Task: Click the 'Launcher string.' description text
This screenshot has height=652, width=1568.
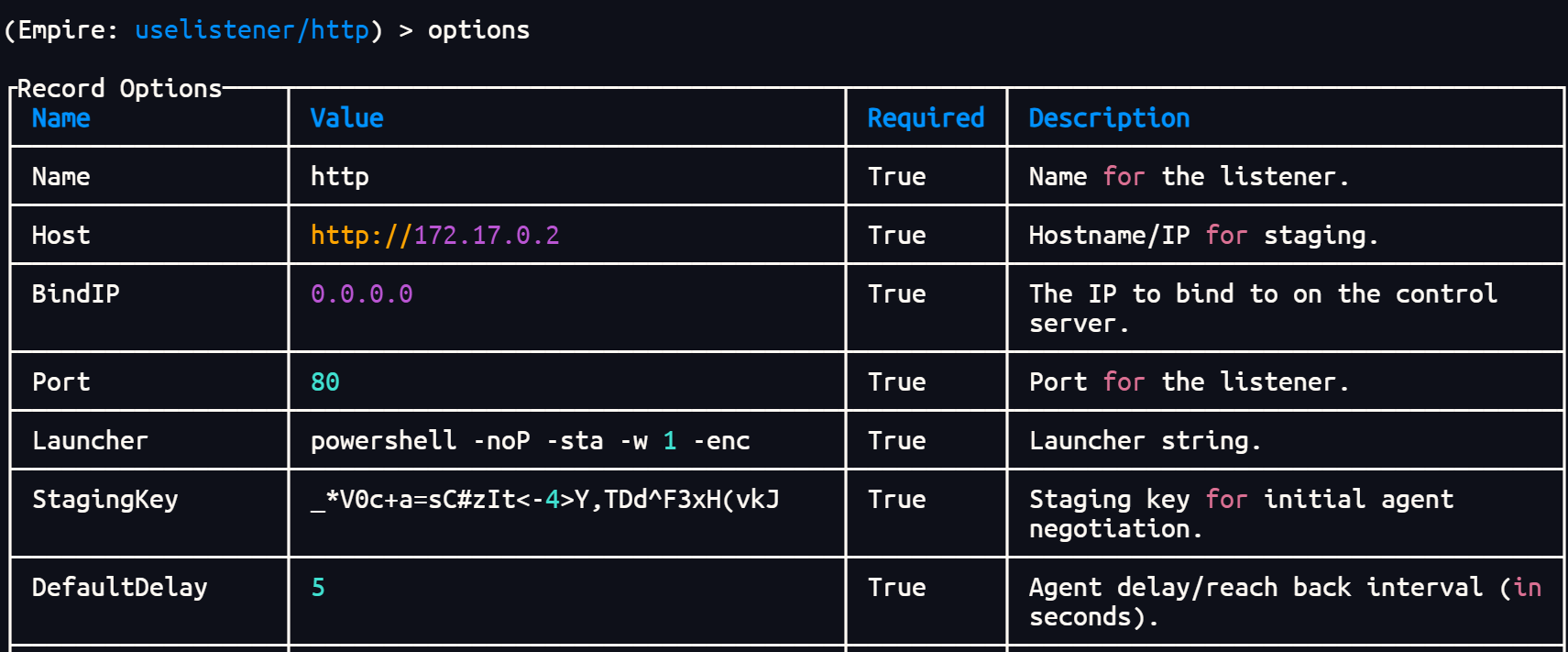Action: [1145, 441]
